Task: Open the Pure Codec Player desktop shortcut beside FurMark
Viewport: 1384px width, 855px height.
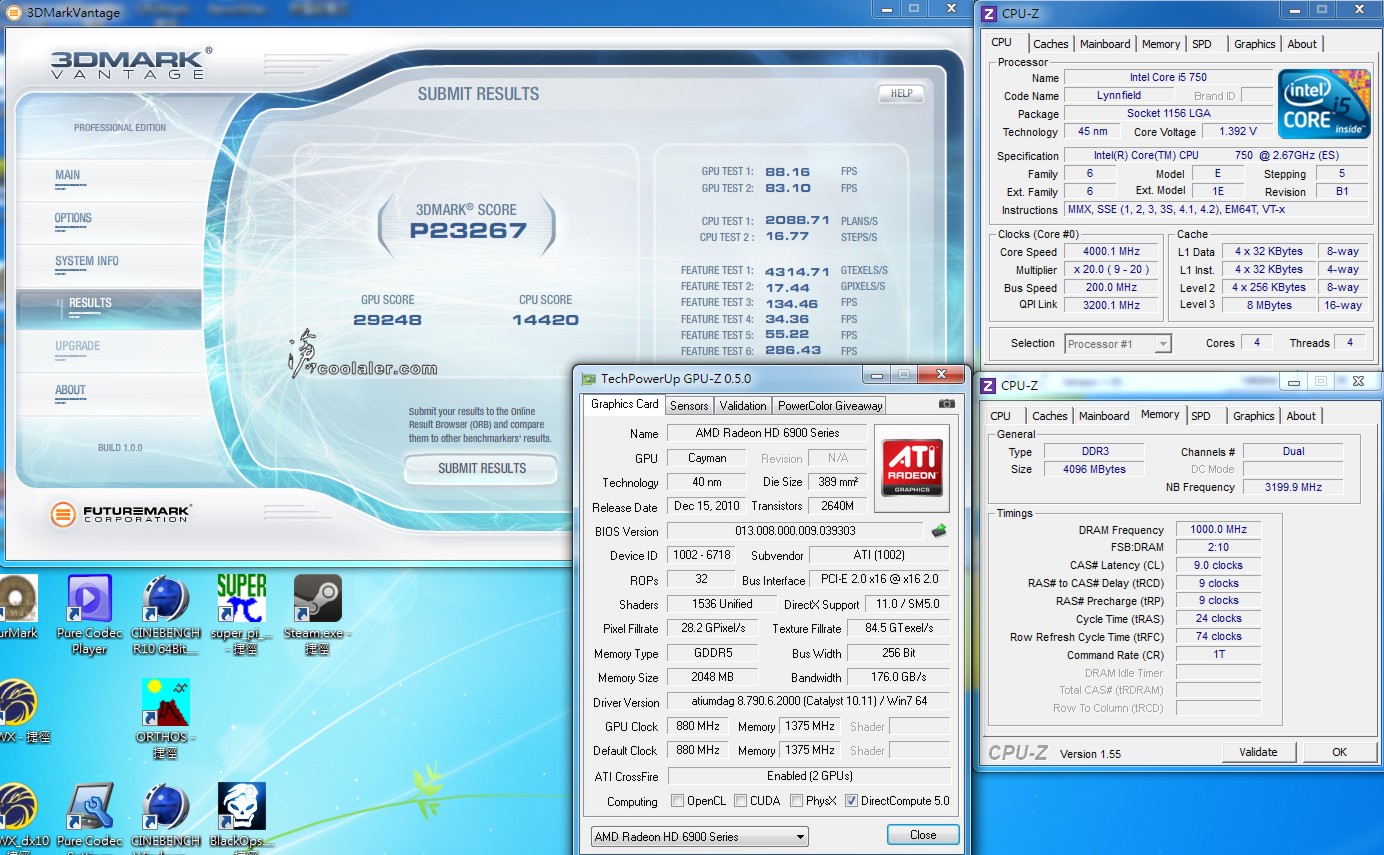Action: pyautogui.click(x=88, y=614)
